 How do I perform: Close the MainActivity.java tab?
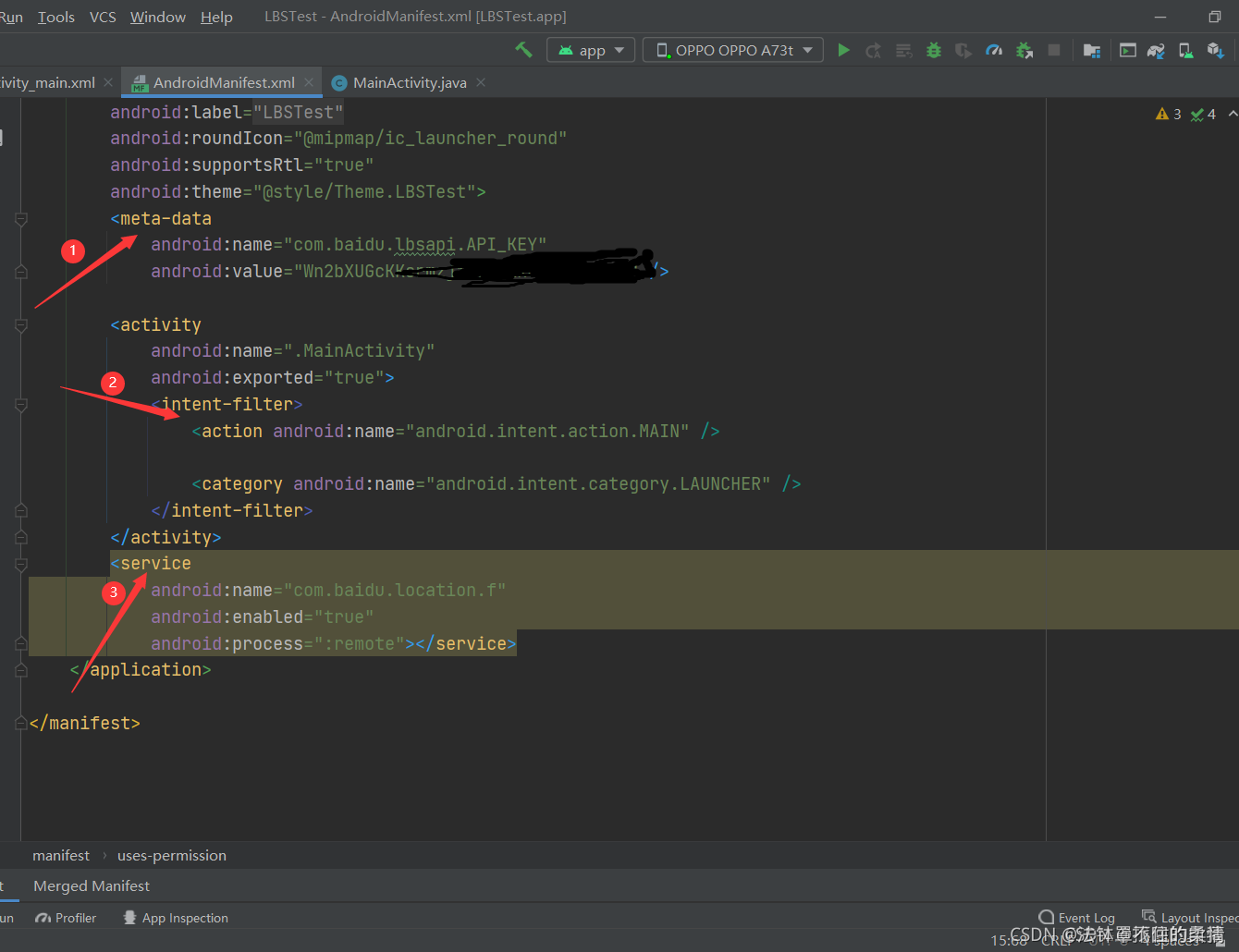(481, 82)
